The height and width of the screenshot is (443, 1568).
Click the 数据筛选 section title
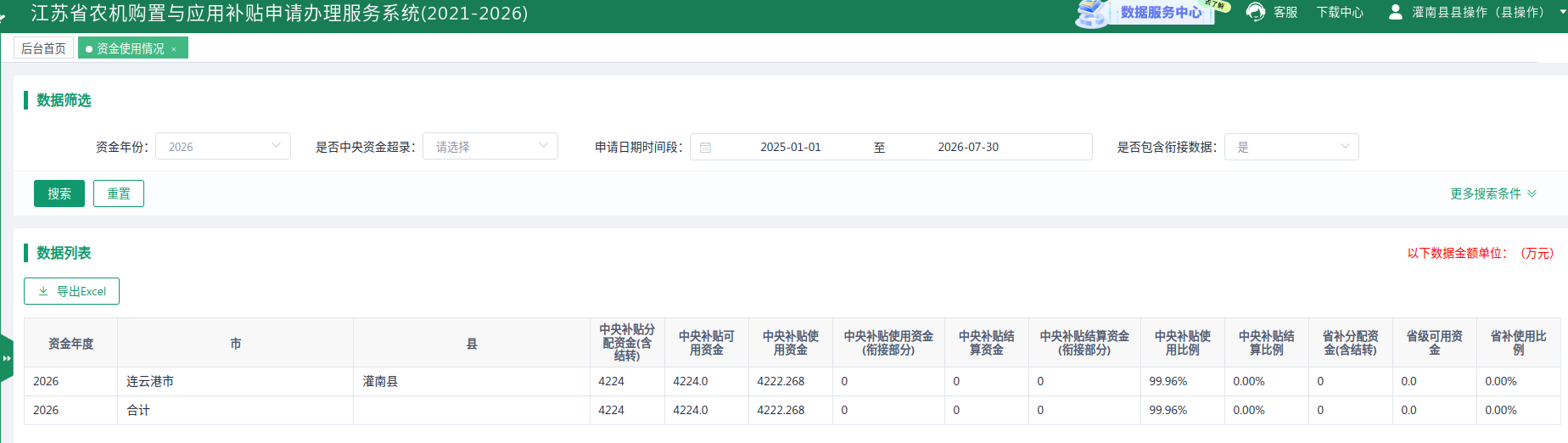[x=64, y=100]
